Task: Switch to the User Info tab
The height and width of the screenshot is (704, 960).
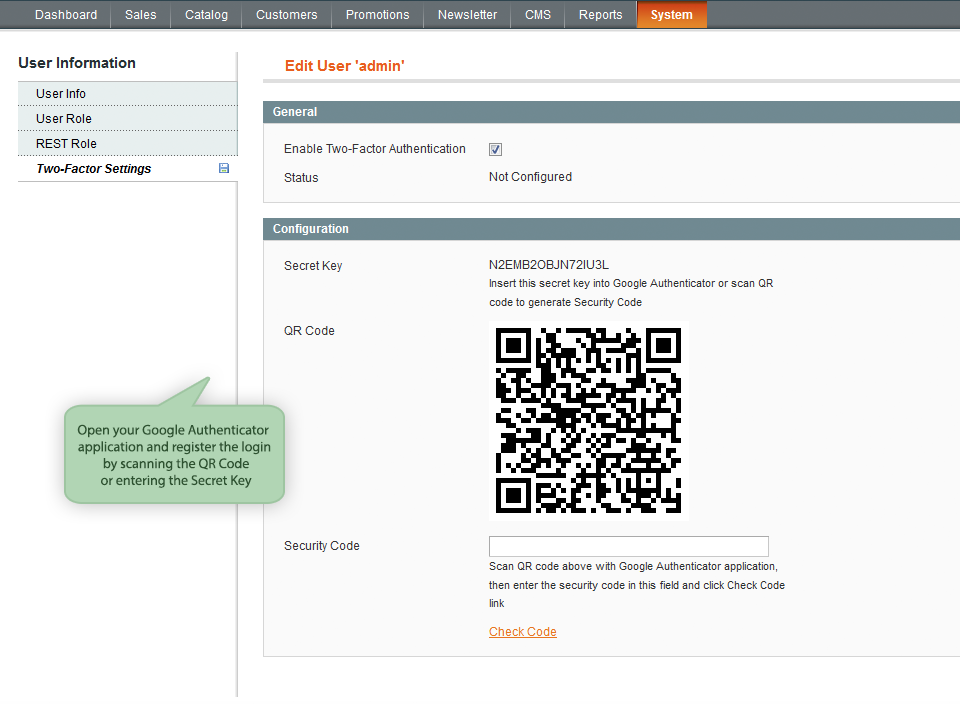Action: (127, 94)
